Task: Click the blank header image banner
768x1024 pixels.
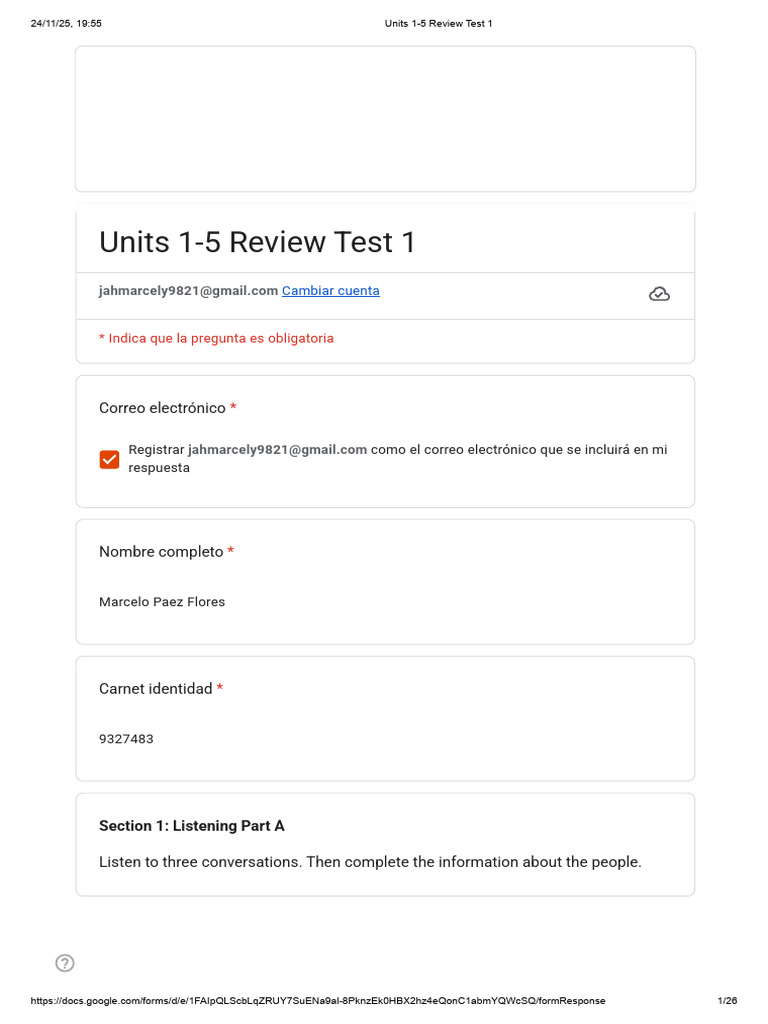Action: pos(385,119)
